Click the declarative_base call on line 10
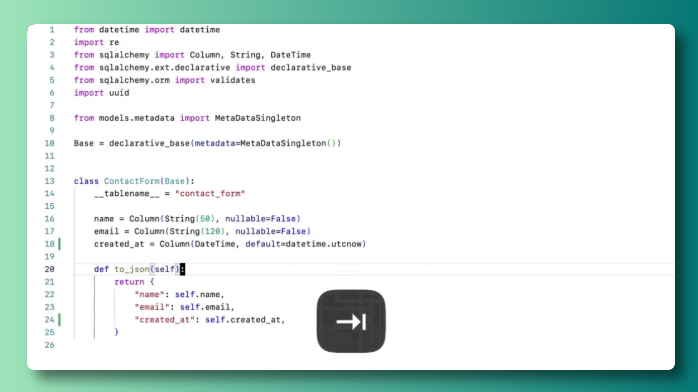698x392 pixels. pos(149,143)
